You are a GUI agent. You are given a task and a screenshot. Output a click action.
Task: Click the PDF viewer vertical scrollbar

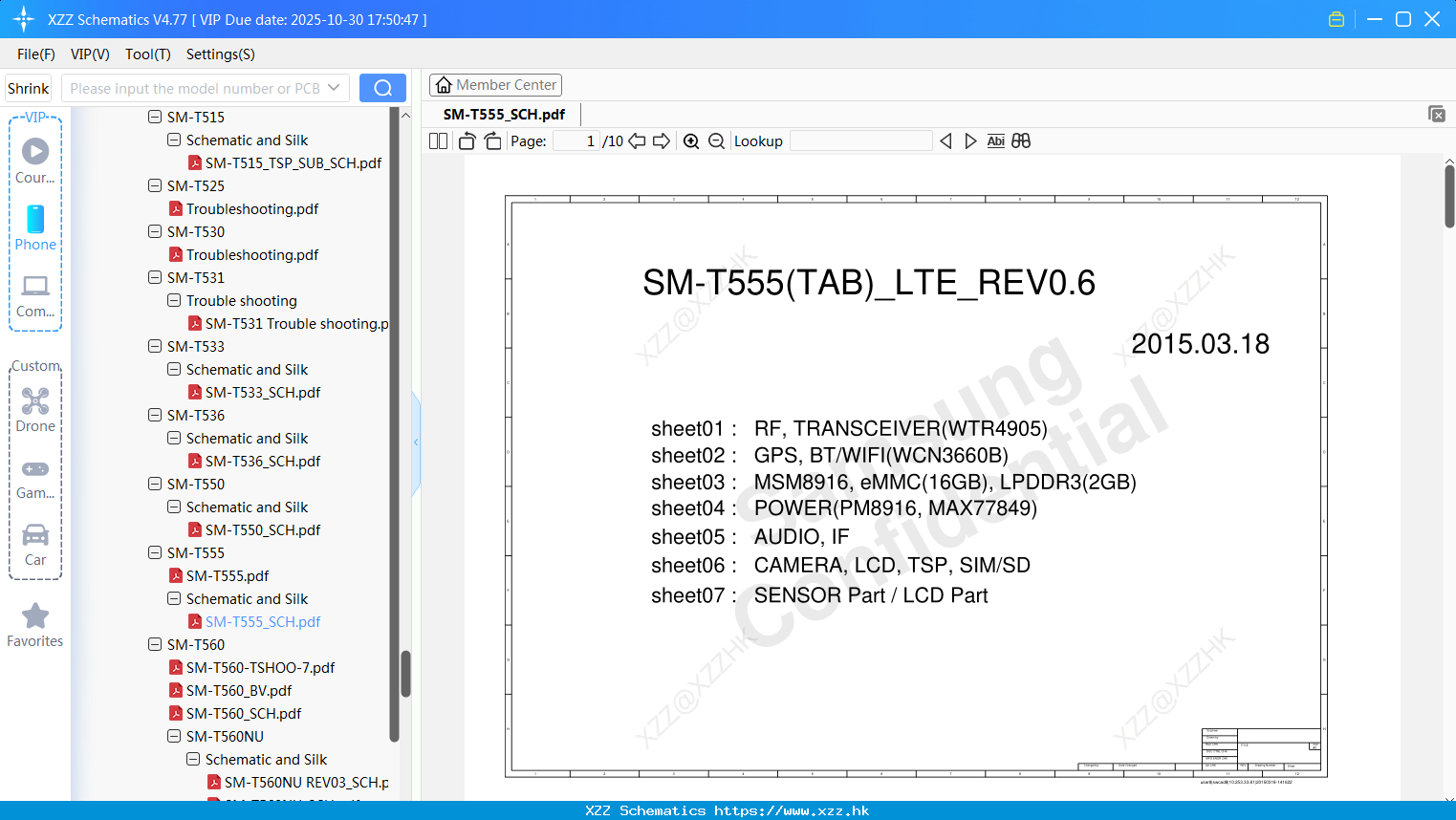pos(1449,196)
